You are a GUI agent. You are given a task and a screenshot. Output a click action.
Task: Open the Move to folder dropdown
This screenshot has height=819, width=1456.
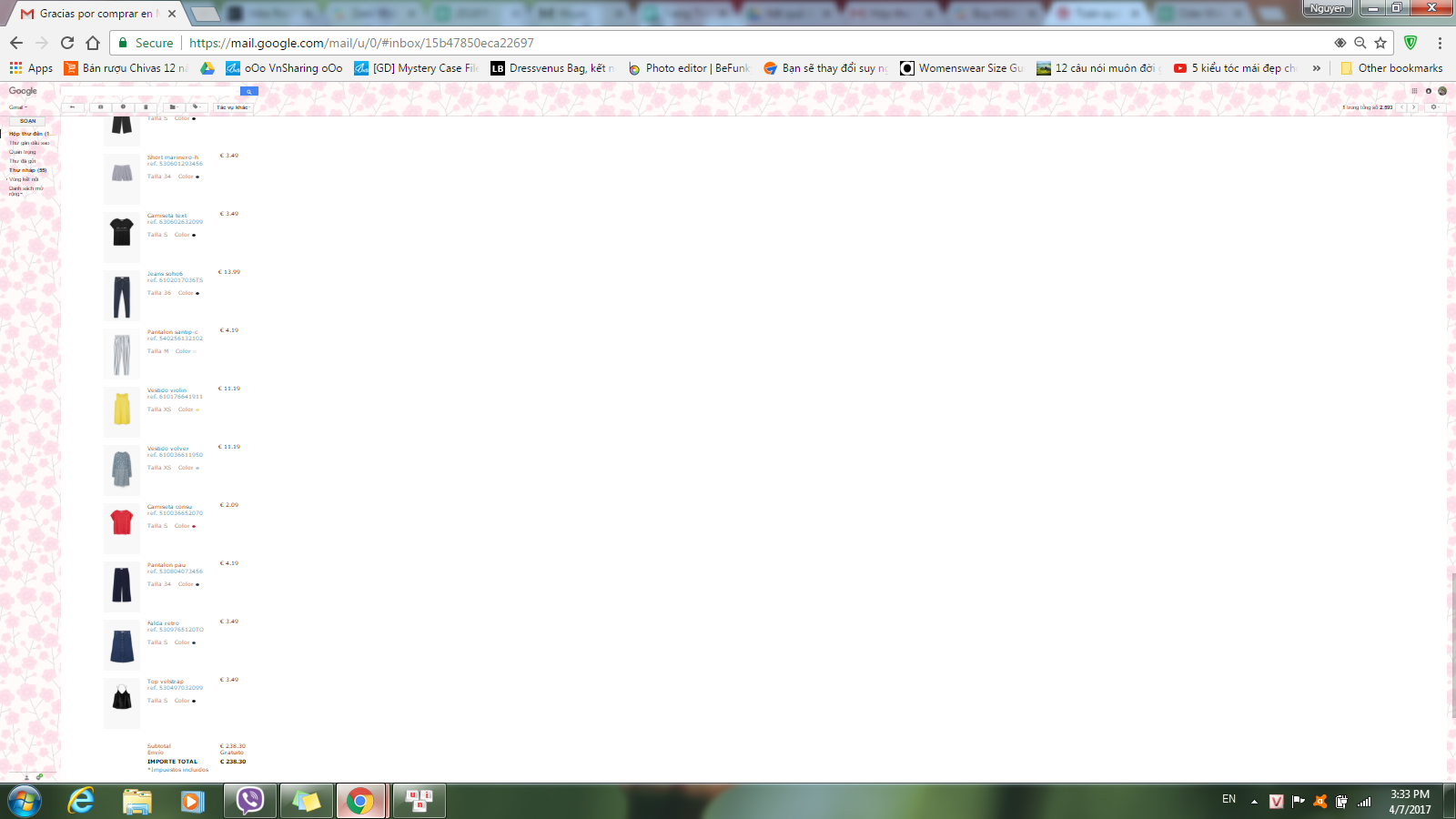tap(173, 107)
